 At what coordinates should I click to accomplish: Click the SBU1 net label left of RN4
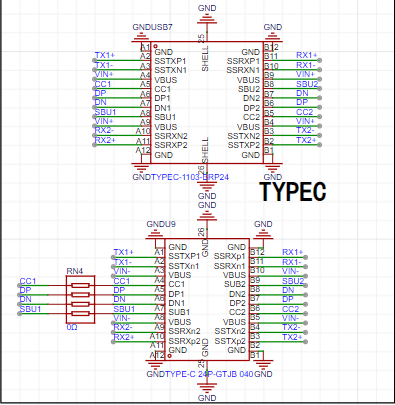pos(30,309)
